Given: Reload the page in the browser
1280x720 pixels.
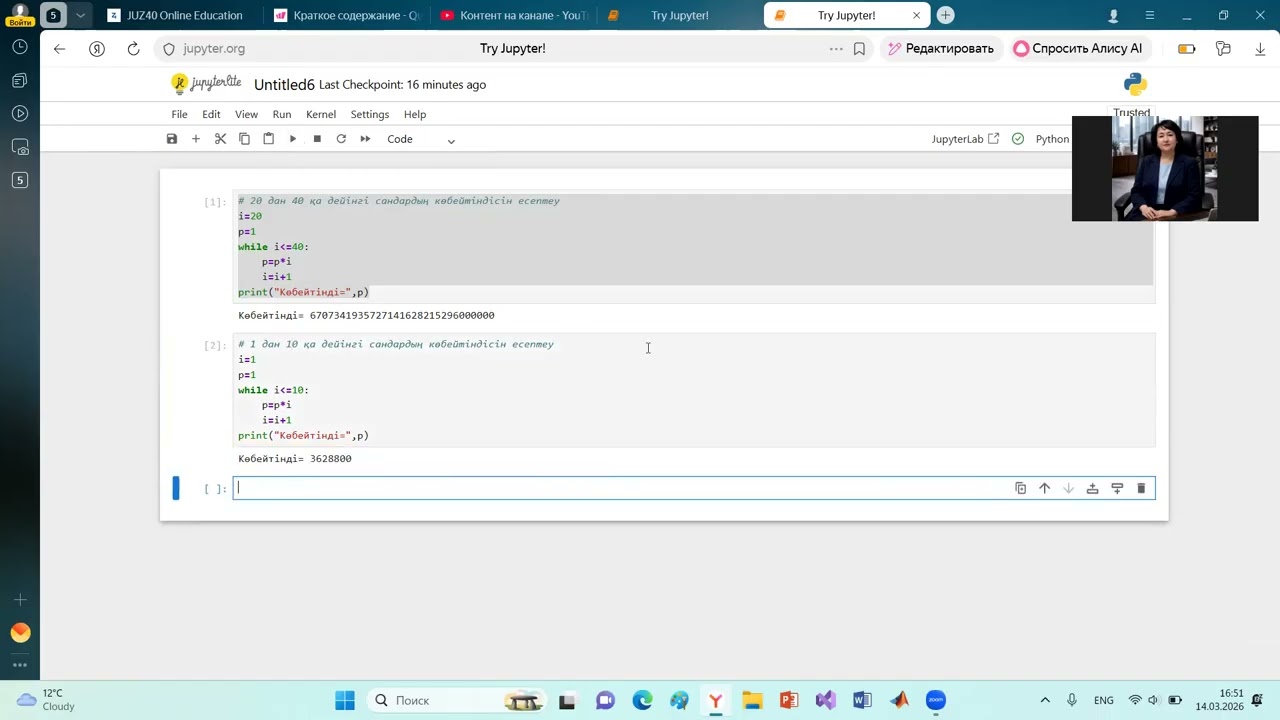Looking at the screenshot, I should [133, 49].
